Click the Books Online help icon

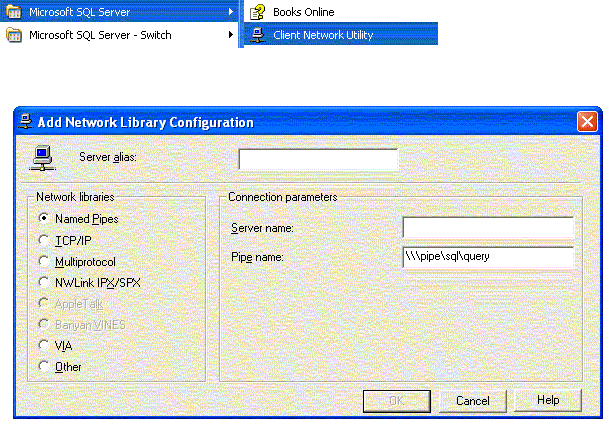(257, 12)
